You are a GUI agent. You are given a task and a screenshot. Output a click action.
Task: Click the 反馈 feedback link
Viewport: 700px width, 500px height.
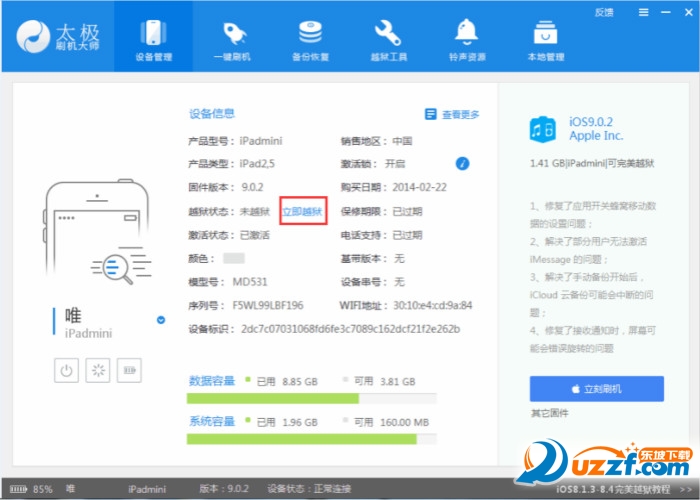coord(604,12)
